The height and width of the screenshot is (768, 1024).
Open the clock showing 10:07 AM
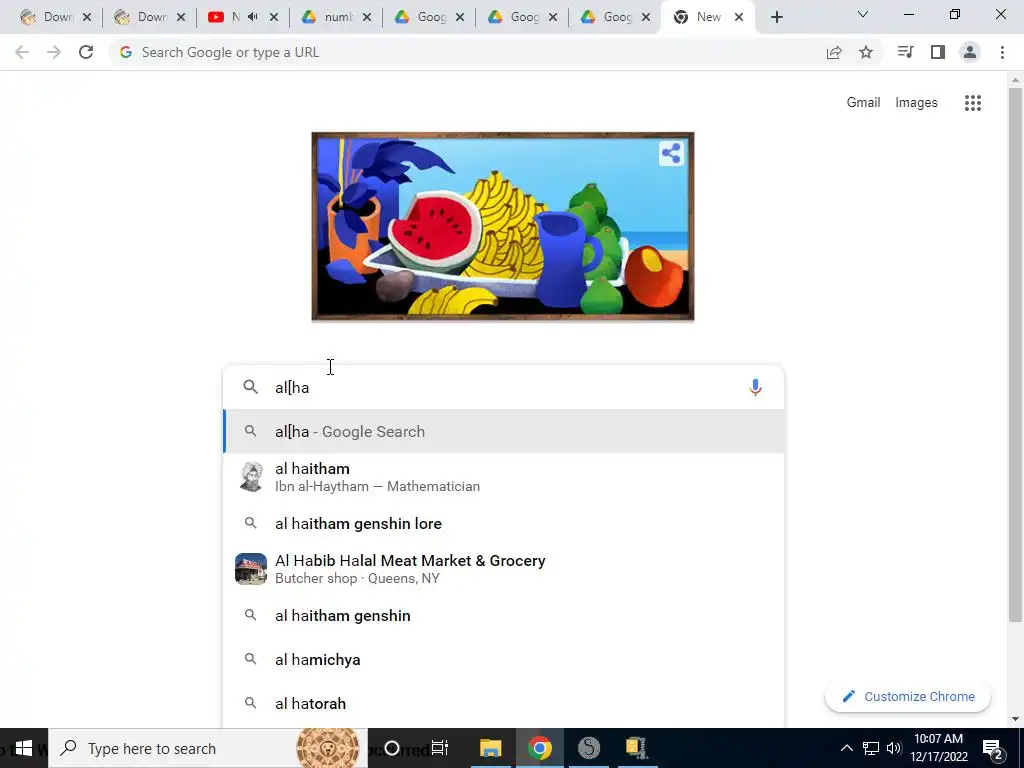[x=938, y=748]
